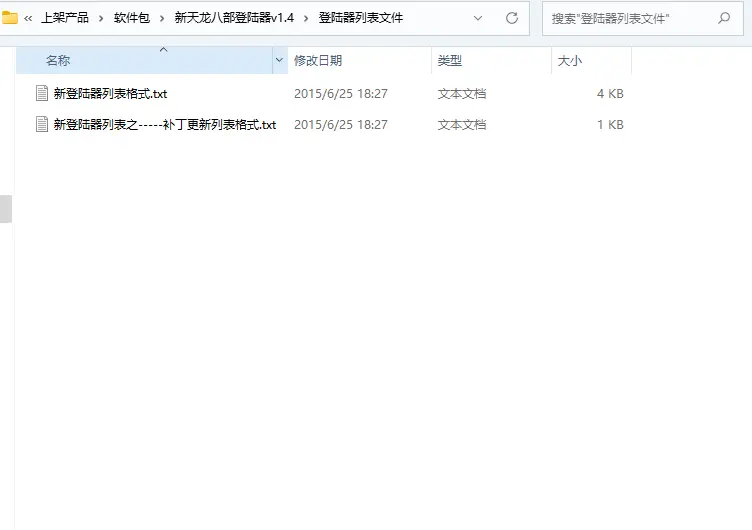Open the 名称 column filter dropdown arrow
Image resolution: width=752 pixels, height=530 pixels.
click(279, 61)
